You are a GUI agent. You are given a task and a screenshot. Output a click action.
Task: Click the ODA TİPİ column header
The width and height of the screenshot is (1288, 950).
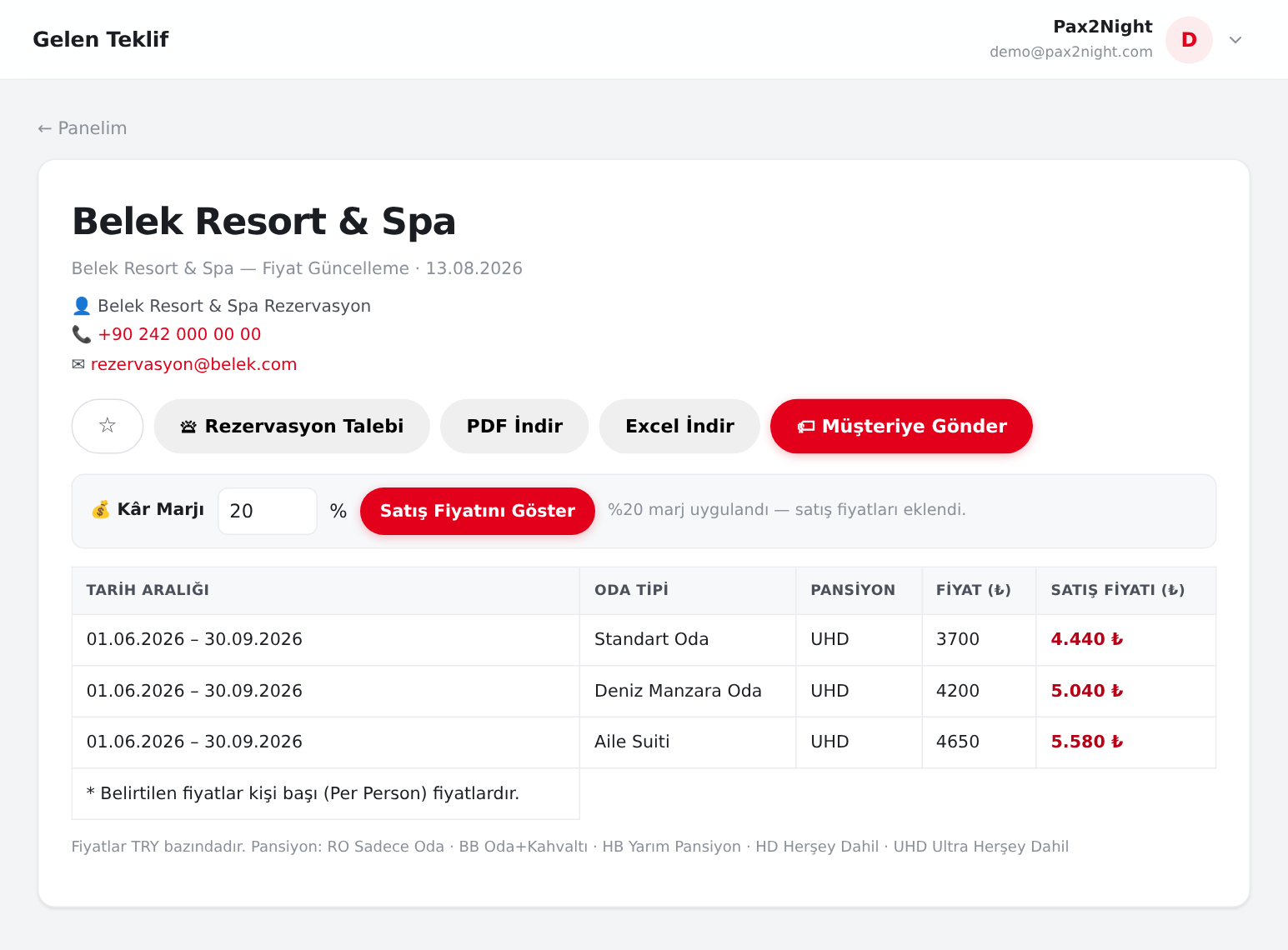pos(688,590)
